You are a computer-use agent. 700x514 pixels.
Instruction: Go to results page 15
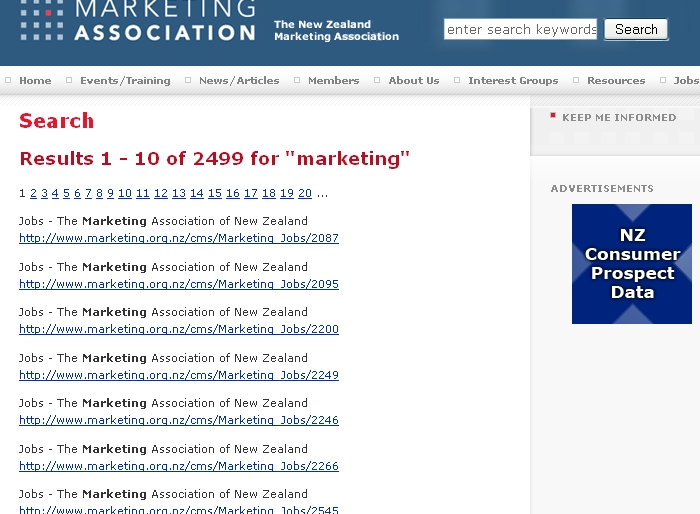215,193
